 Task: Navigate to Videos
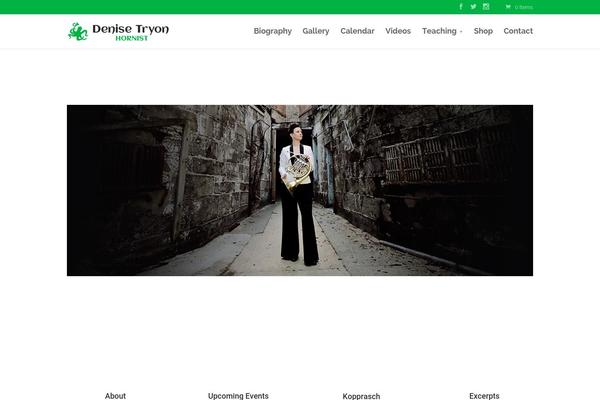398,31
